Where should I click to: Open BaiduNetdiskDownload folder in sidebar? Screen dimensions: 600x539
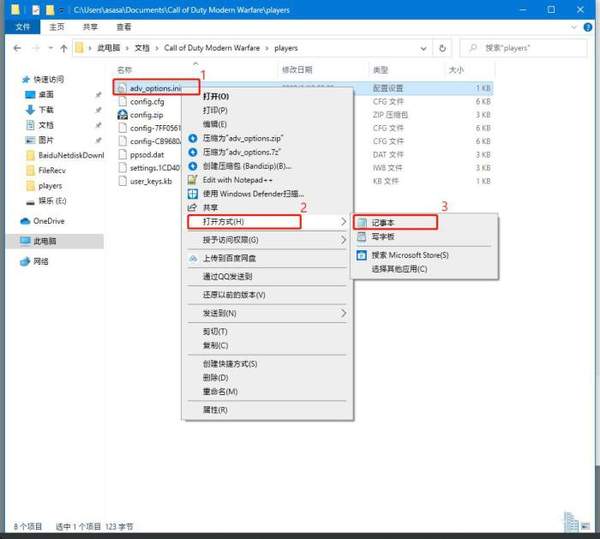pos(65,155)
